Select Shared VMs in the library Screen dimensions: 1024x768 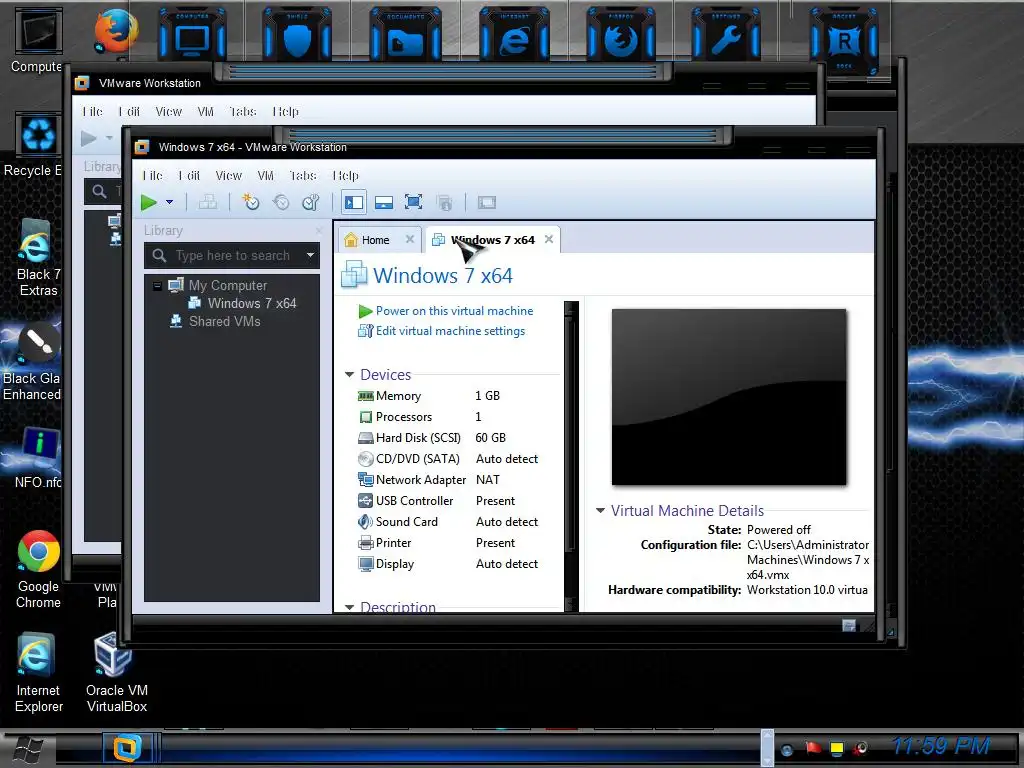coord(224,321)
